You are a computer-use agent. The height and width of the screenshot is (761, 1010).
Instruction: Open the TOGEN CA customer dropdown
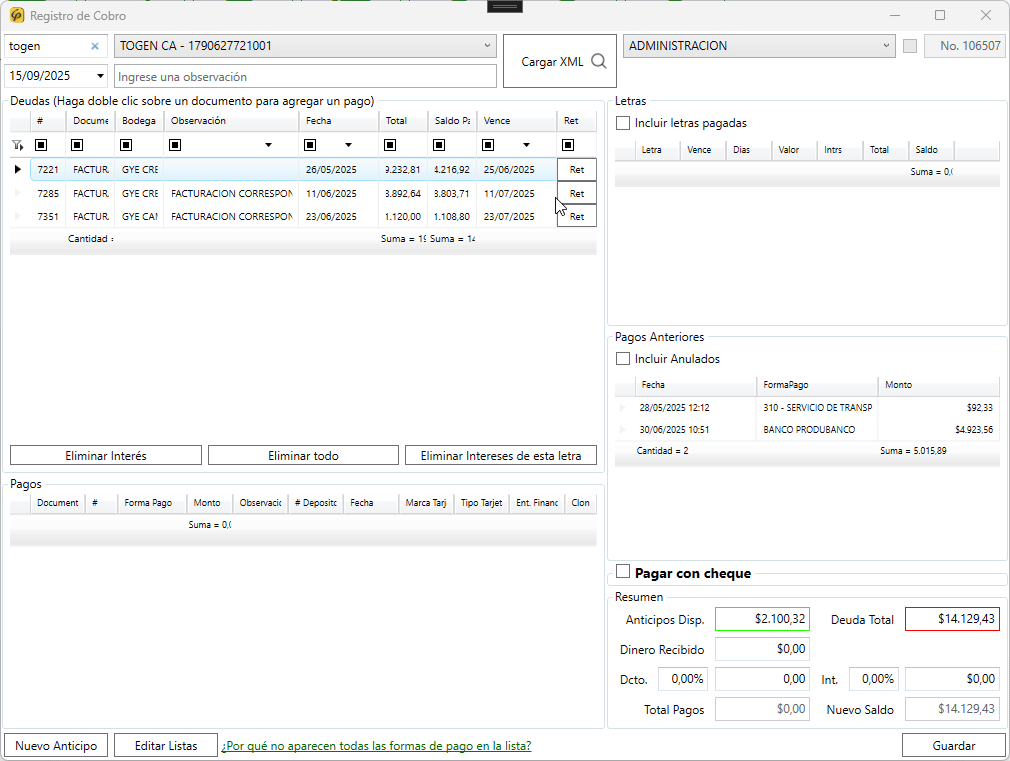tap(487, 46)
